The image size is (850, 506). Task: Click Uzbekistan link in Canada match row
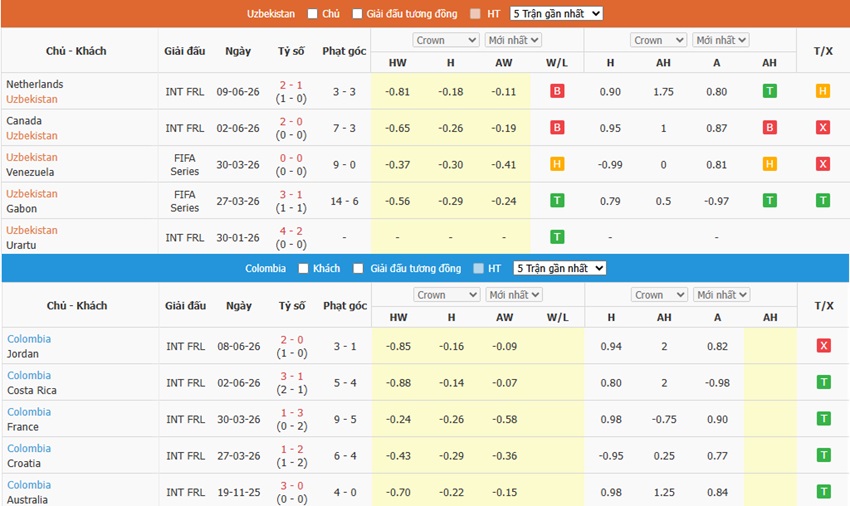(31, 136)
